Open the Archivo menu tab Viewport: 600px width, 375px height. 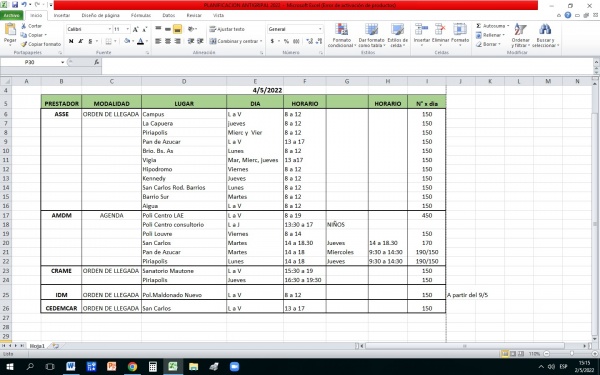11,15
